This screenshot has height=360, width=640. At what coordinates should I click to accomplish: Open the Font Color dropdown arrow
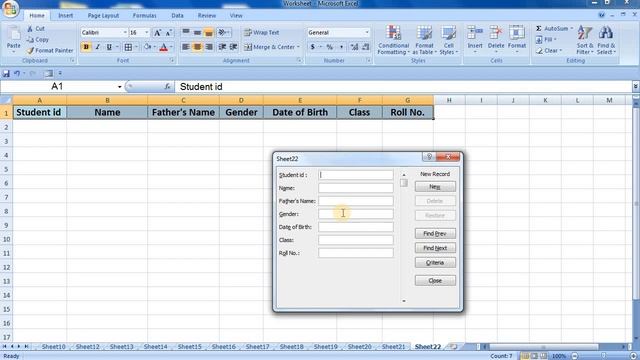point(171,47)
